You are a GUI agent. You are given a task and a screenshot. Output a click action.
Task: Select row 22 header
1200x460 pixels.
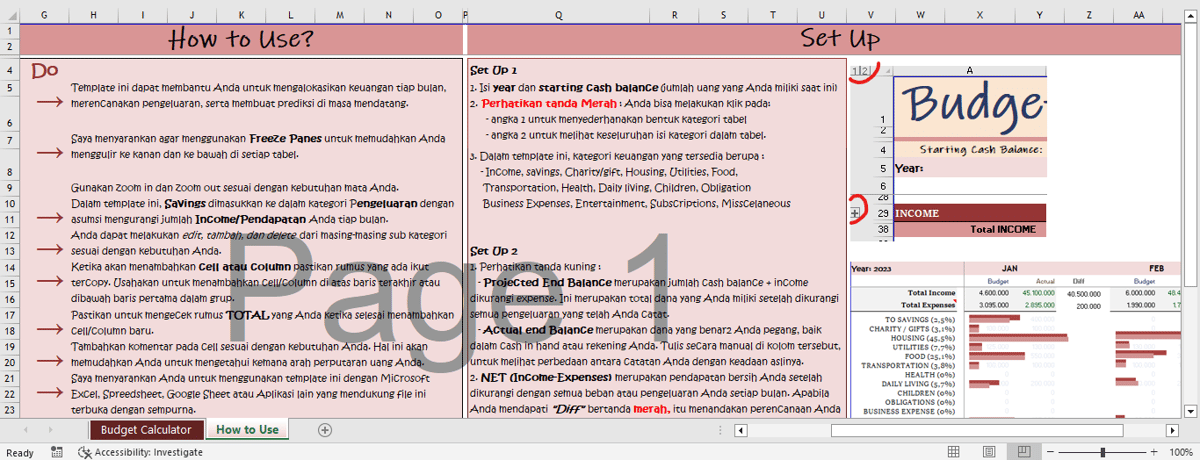pyautogui.click(x=9, y=394)
